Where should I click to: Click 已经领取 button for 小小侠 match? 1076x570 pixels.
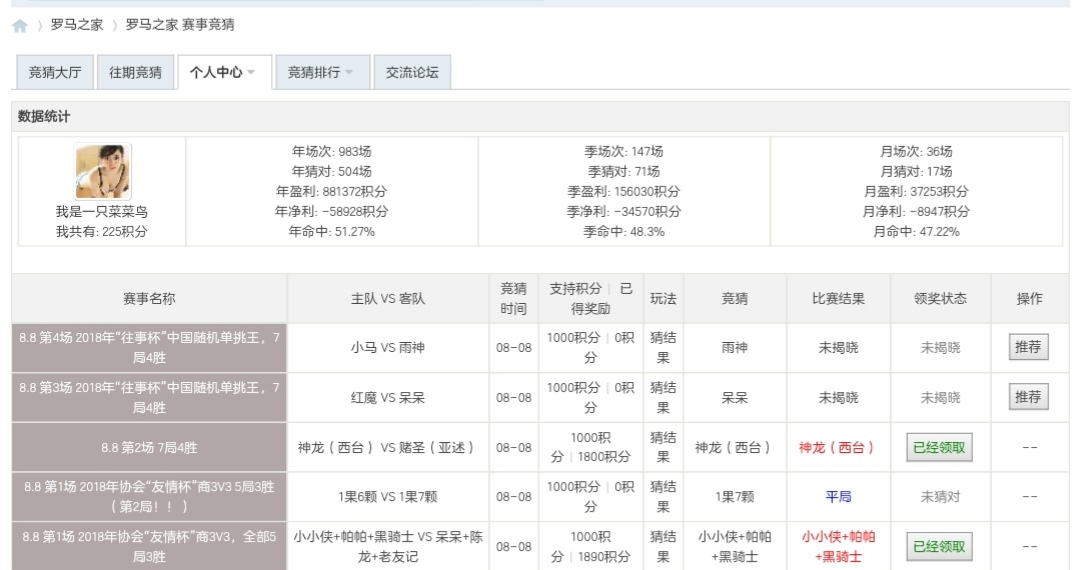point(939,547)
